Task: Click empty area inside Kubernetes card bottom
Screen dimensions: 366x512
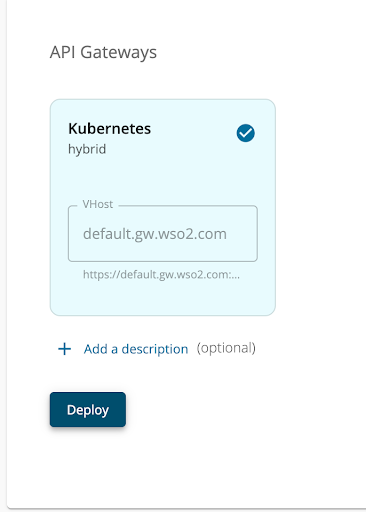Action: 163,298
